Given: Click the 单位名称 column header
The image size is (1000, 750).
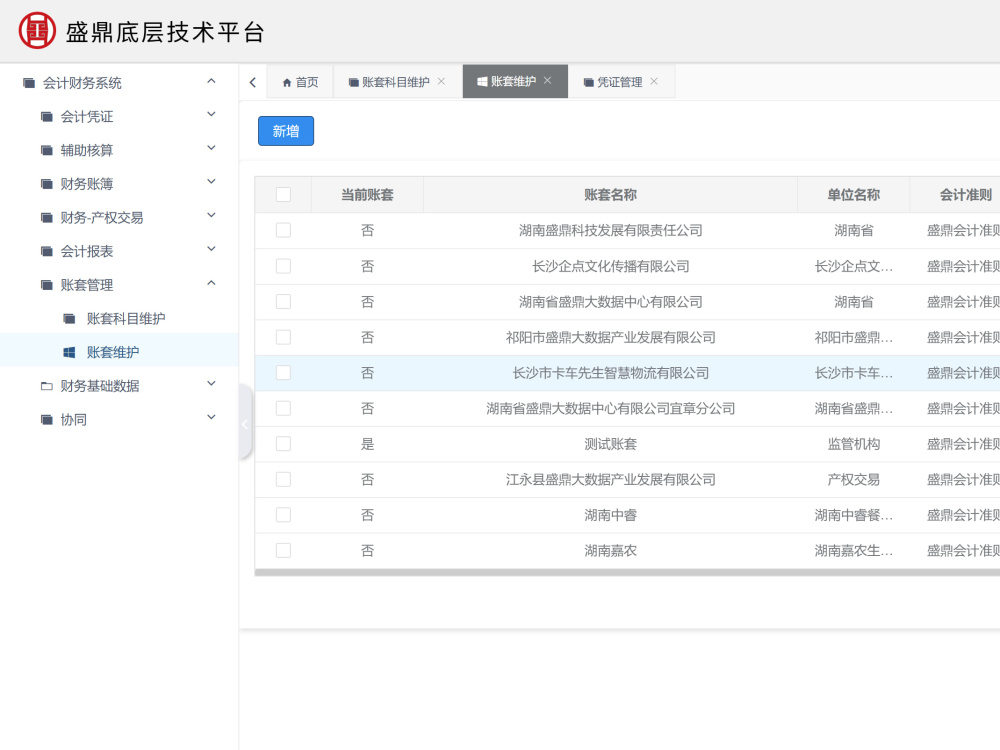Looking at the screenshot, I should [x=853, y=195].
